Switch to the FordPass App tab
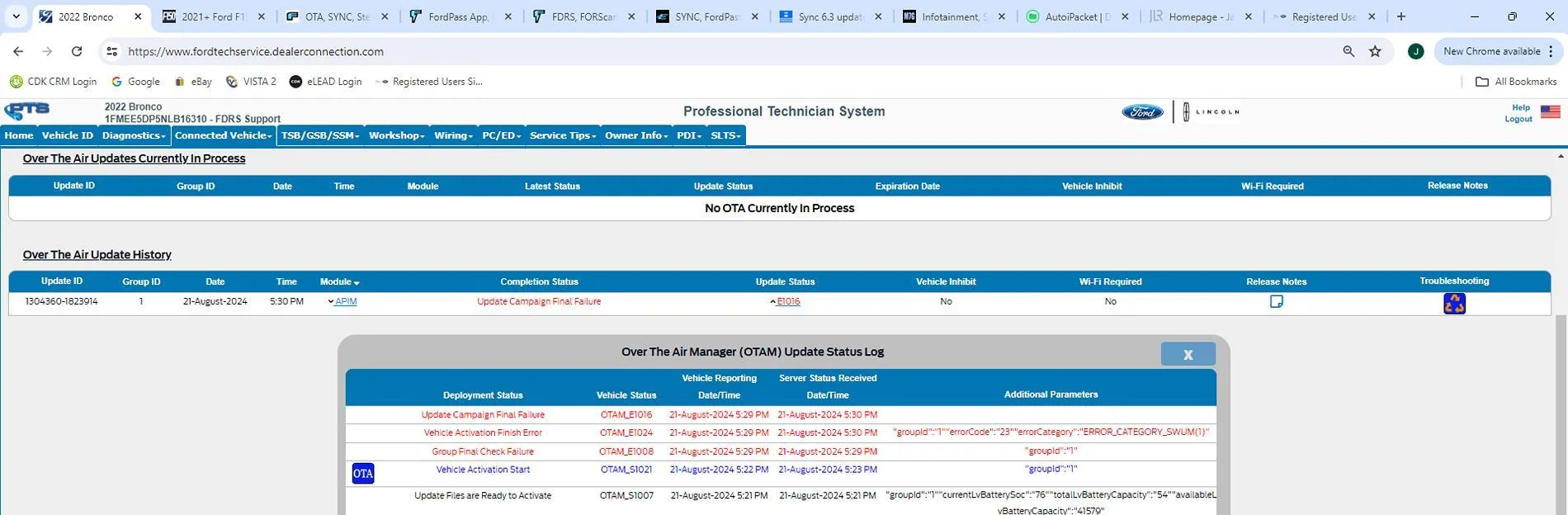The width and height of the screenshot is (1568, 515). (462, 17)
